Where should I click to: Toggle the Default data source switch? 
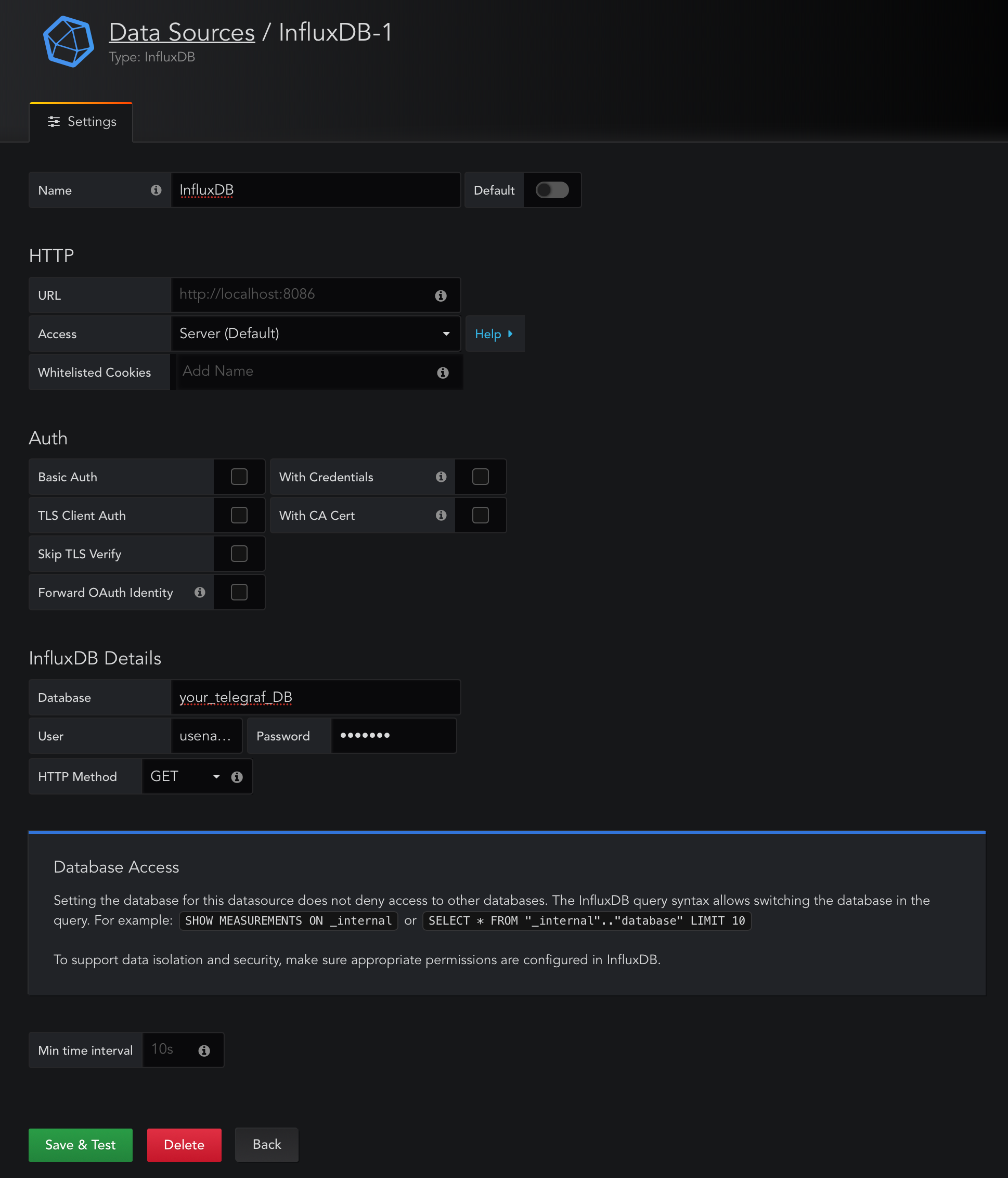pyautogui.click(x=552, y=190)
